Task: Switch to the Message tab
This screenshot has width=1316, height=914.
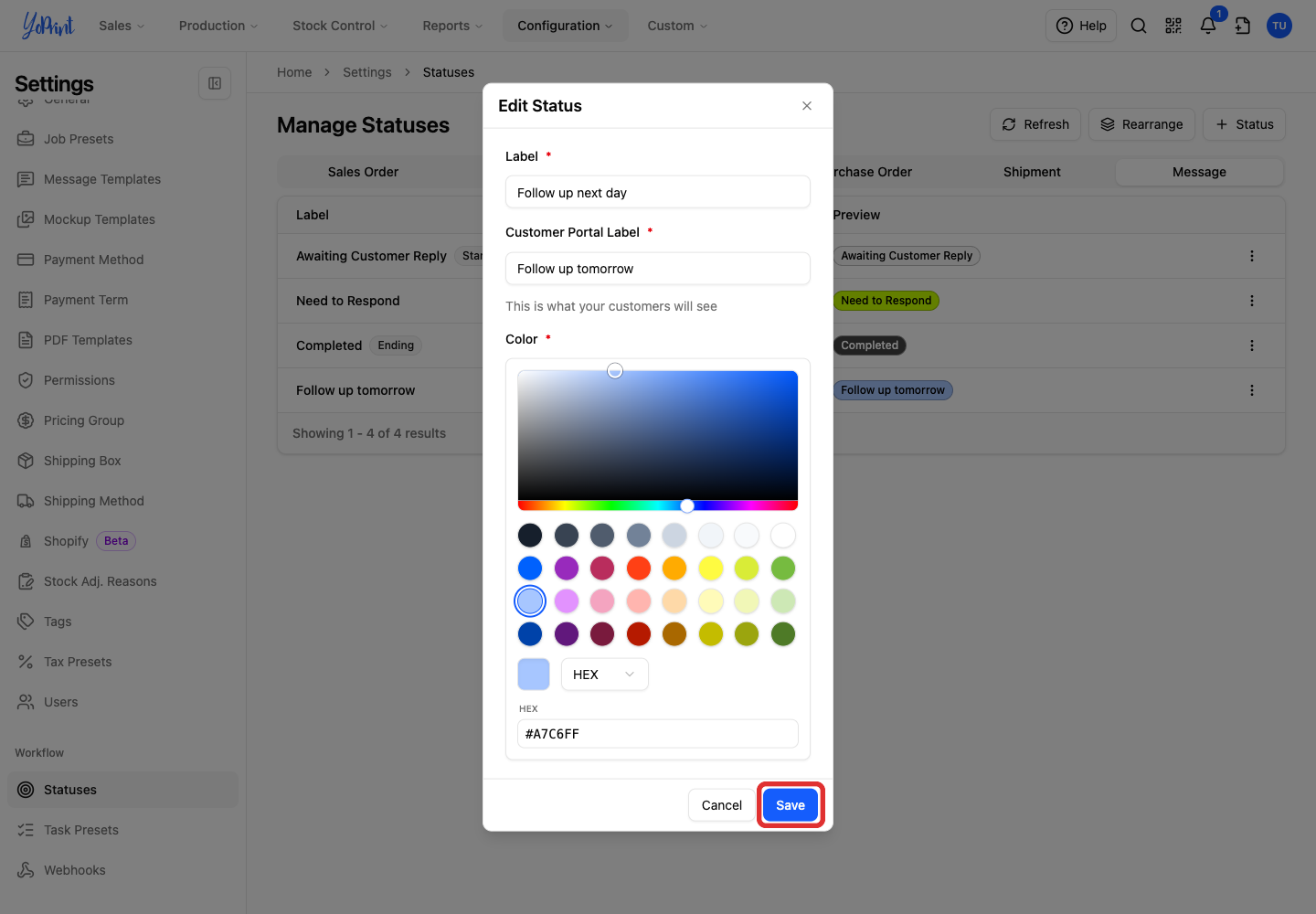Action: click(x=1199, y=172)
